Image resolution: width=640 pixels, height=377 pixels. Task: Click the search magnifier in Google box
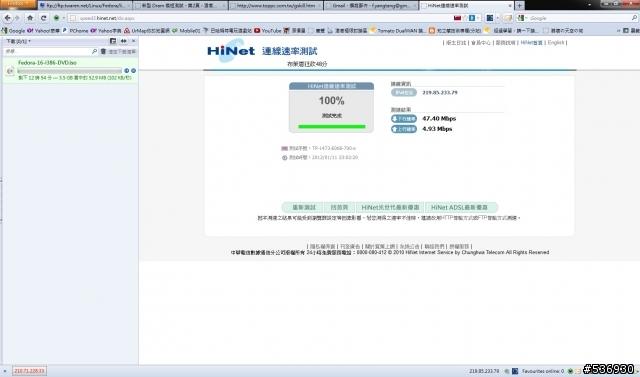pos(634,18)
